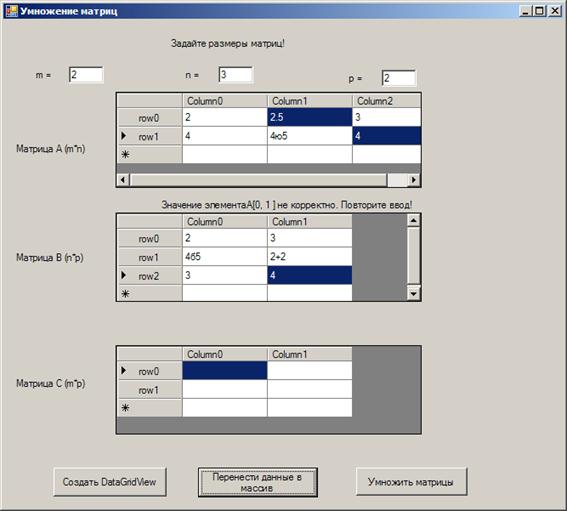Select Matrix B row0 Column1 cell with 3
567x511 pixels.
[x=310, y=238]
